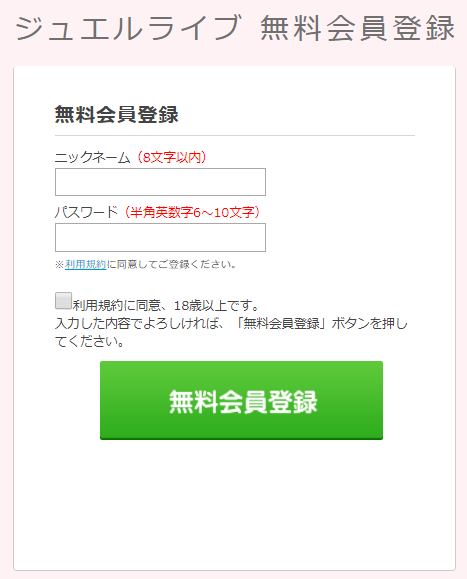Click the 入力した内容でよろしければ instruction text
Viewport: 467px width, 579px height.
139,323
